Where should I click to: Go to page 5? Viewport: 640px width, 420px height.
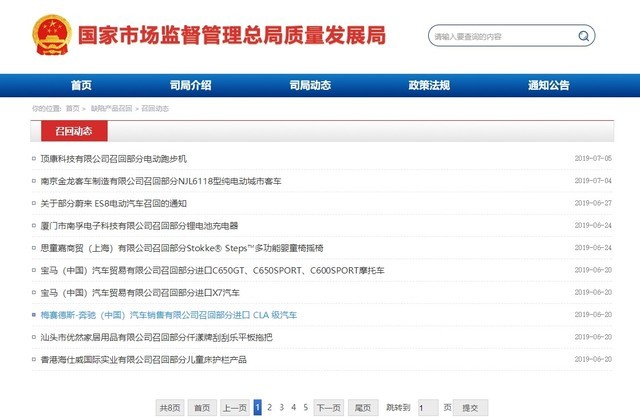[305, 407]
